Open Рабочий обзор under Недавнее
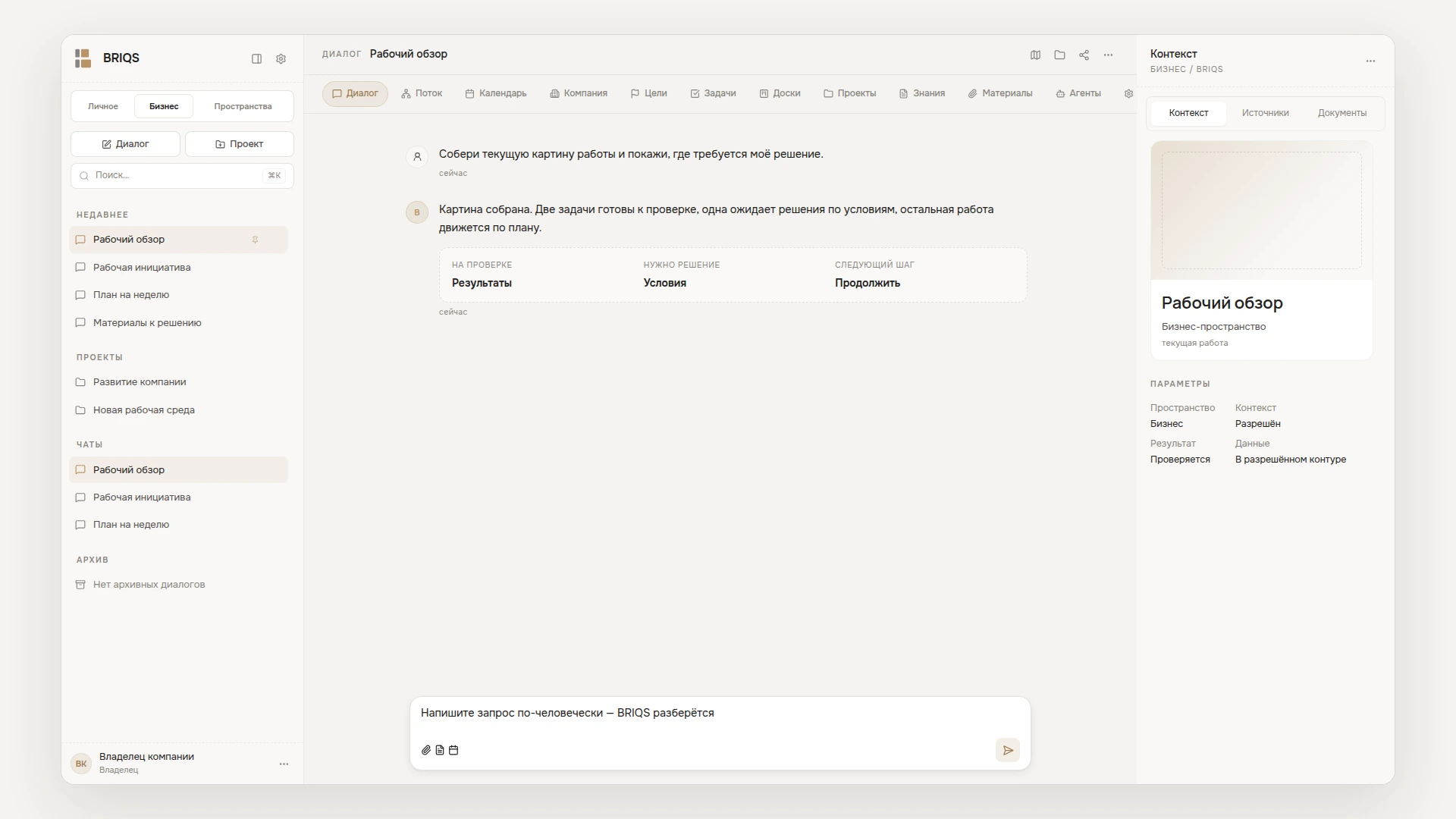The image size is (1456, 819). 178,240
